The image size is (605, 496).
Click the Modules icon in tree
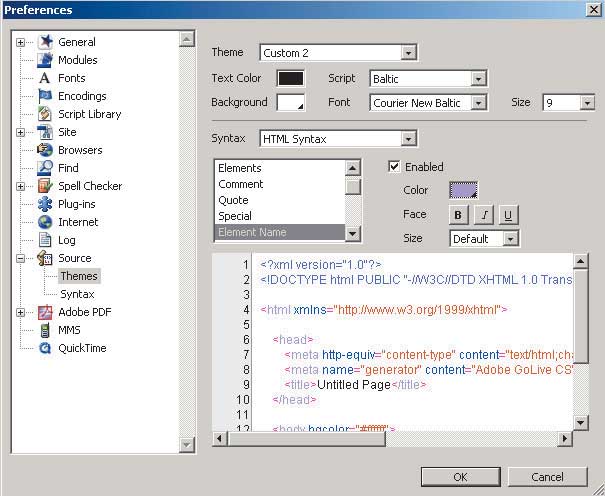click(45, 60)
